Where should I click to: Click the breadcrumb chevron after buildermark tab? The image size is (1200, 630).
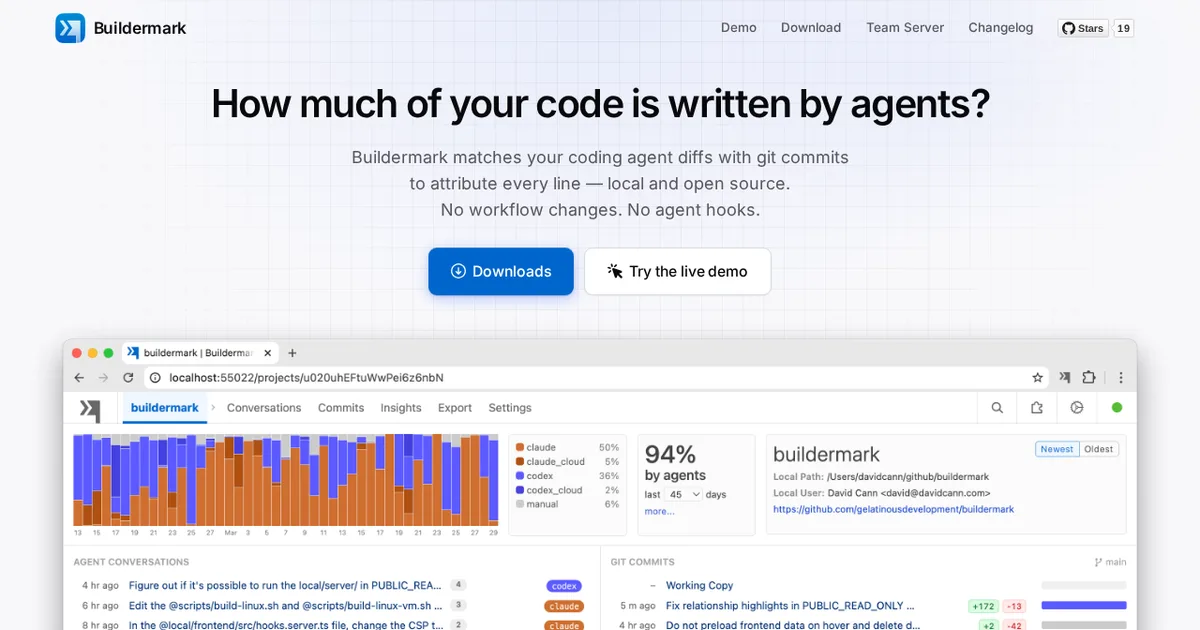click(213, 408)
